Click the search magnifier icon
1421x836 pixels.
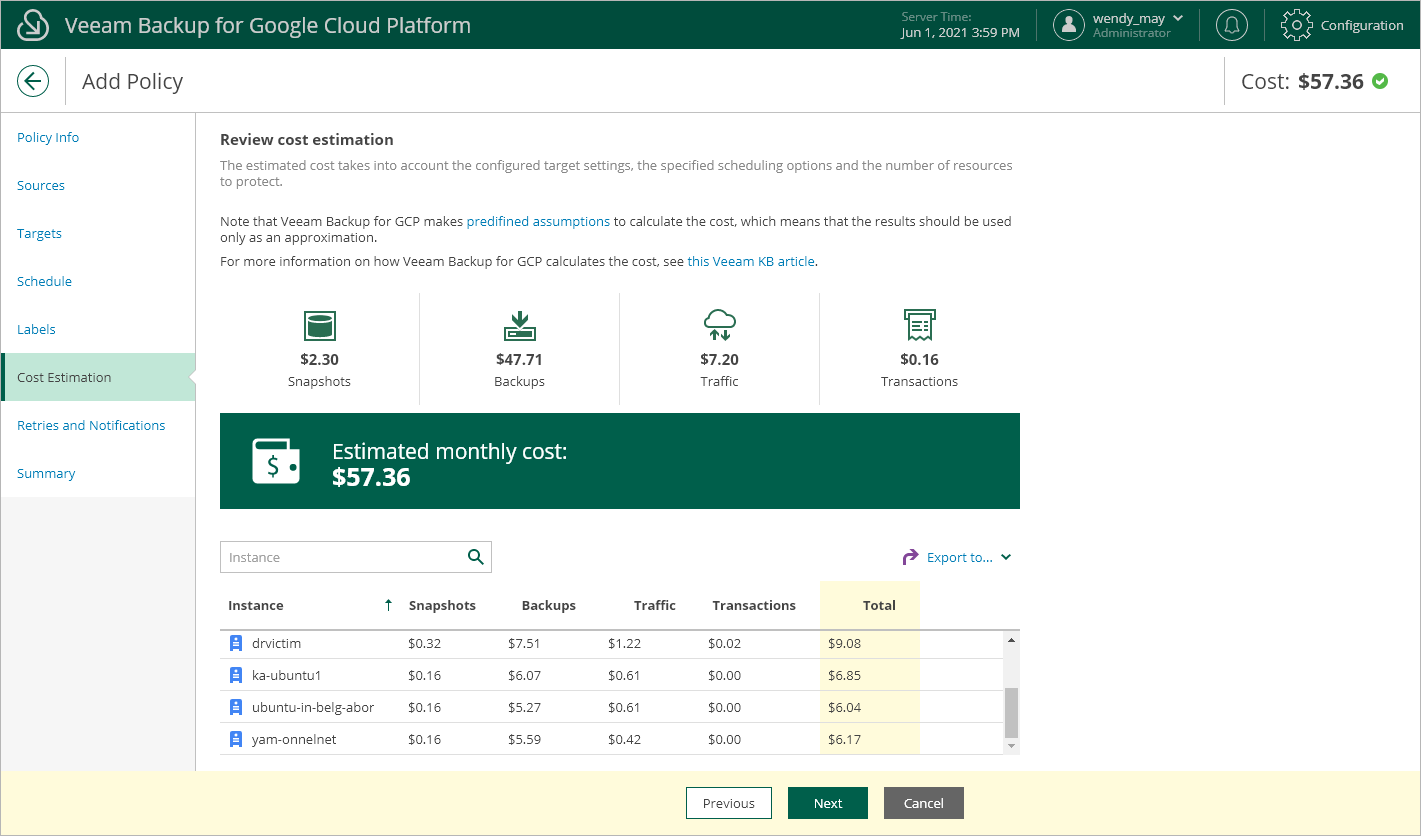tap(476, 557)
